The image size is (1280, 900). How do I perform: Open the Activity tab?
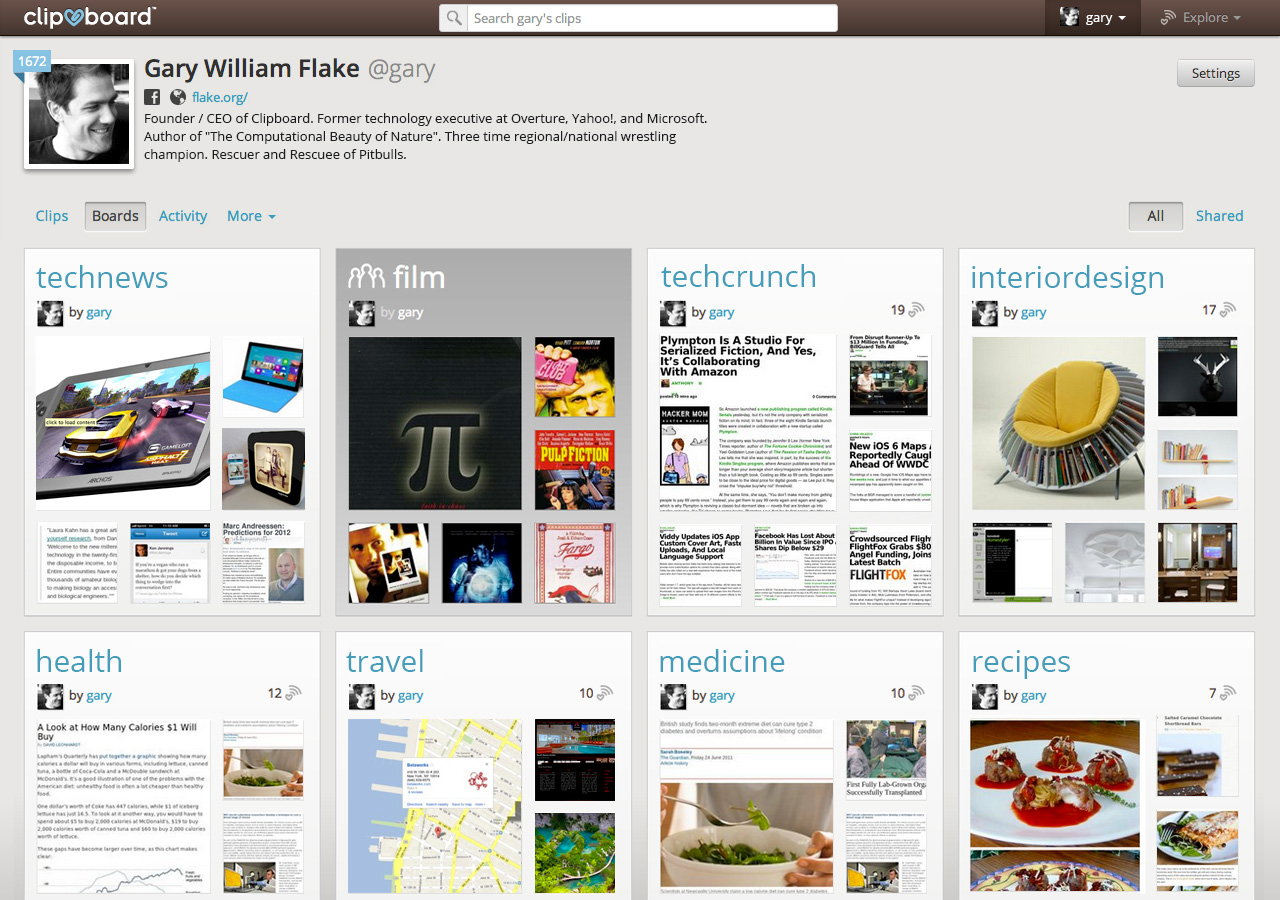tap(183, 216)
